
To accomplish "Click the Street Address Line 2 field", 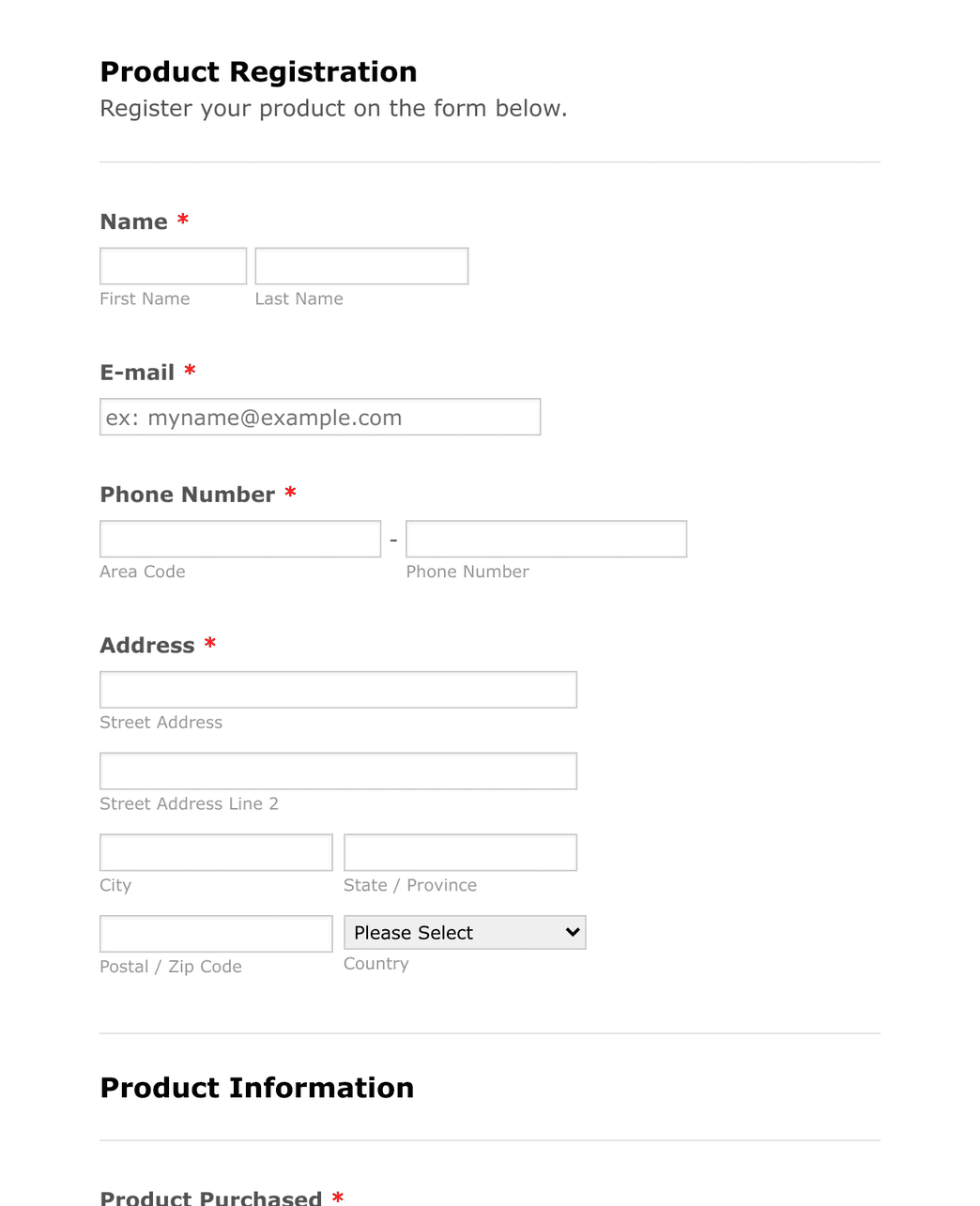I will point(337,771).
